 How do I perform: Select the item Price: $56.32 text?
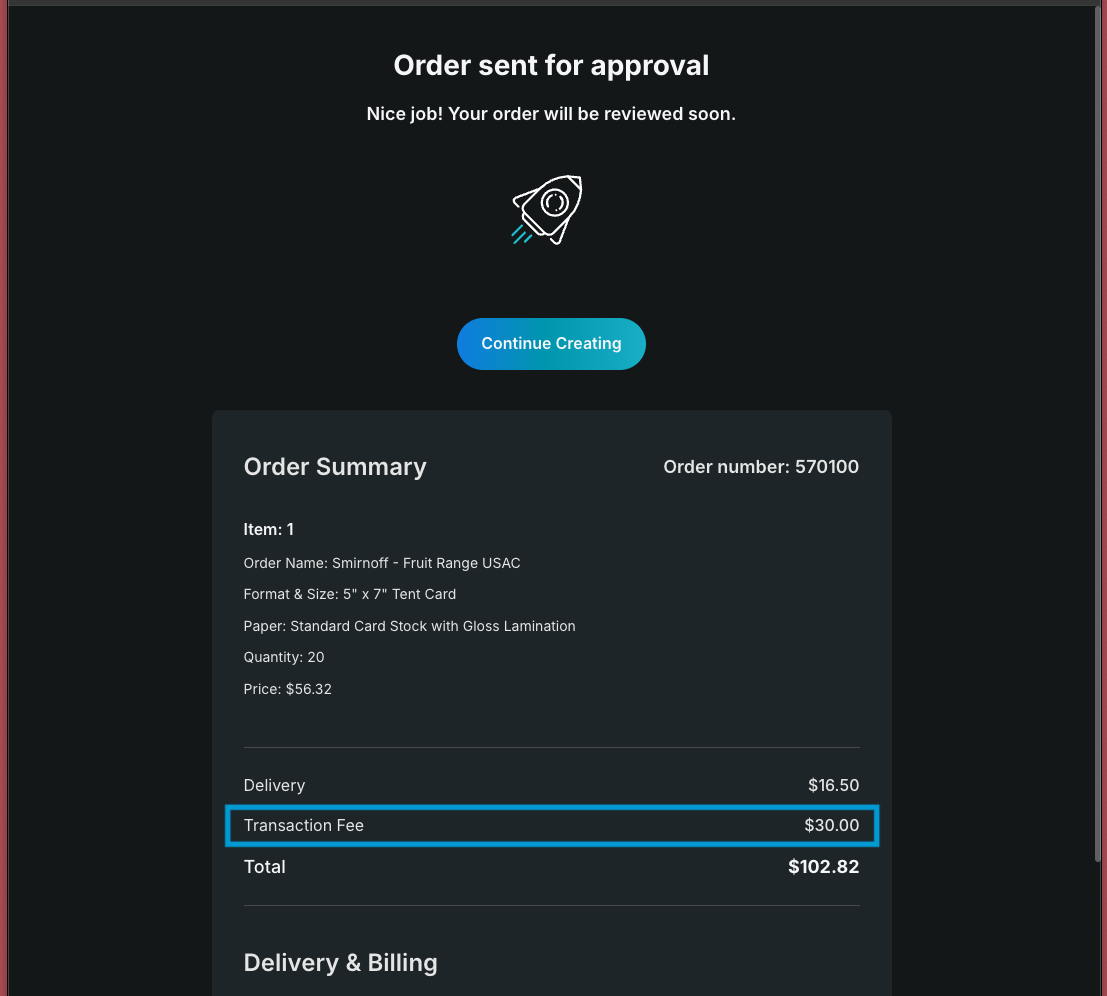pyautogui.click(x=287, y=688)
